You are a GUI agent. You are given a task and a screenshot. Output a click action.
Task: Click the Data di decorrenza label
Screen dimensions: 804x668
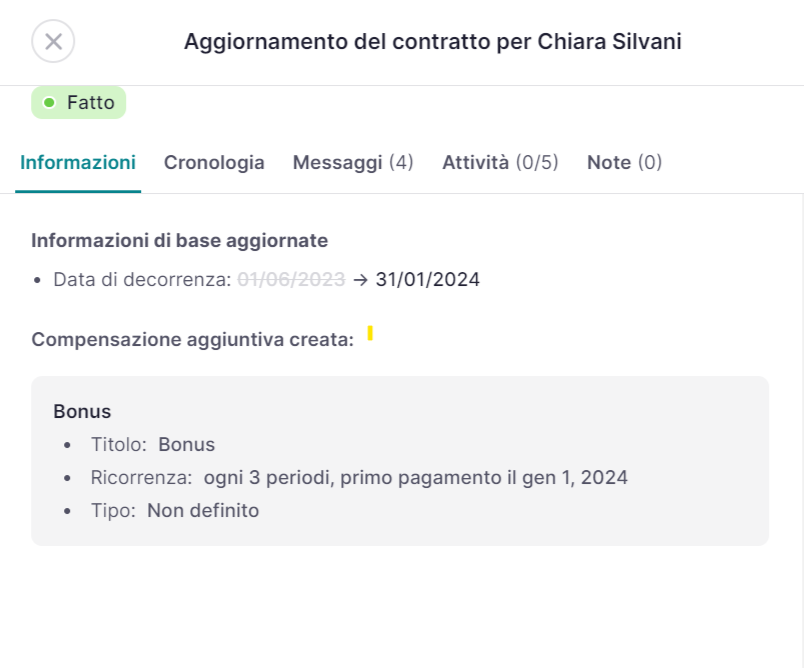pos(142,280)
